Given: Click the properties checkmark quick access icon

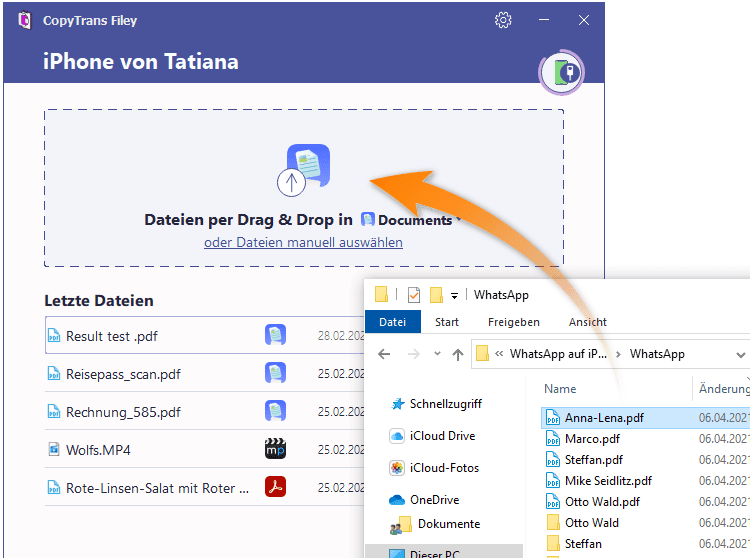Looking at the screenshot, I should coord(414,295).
